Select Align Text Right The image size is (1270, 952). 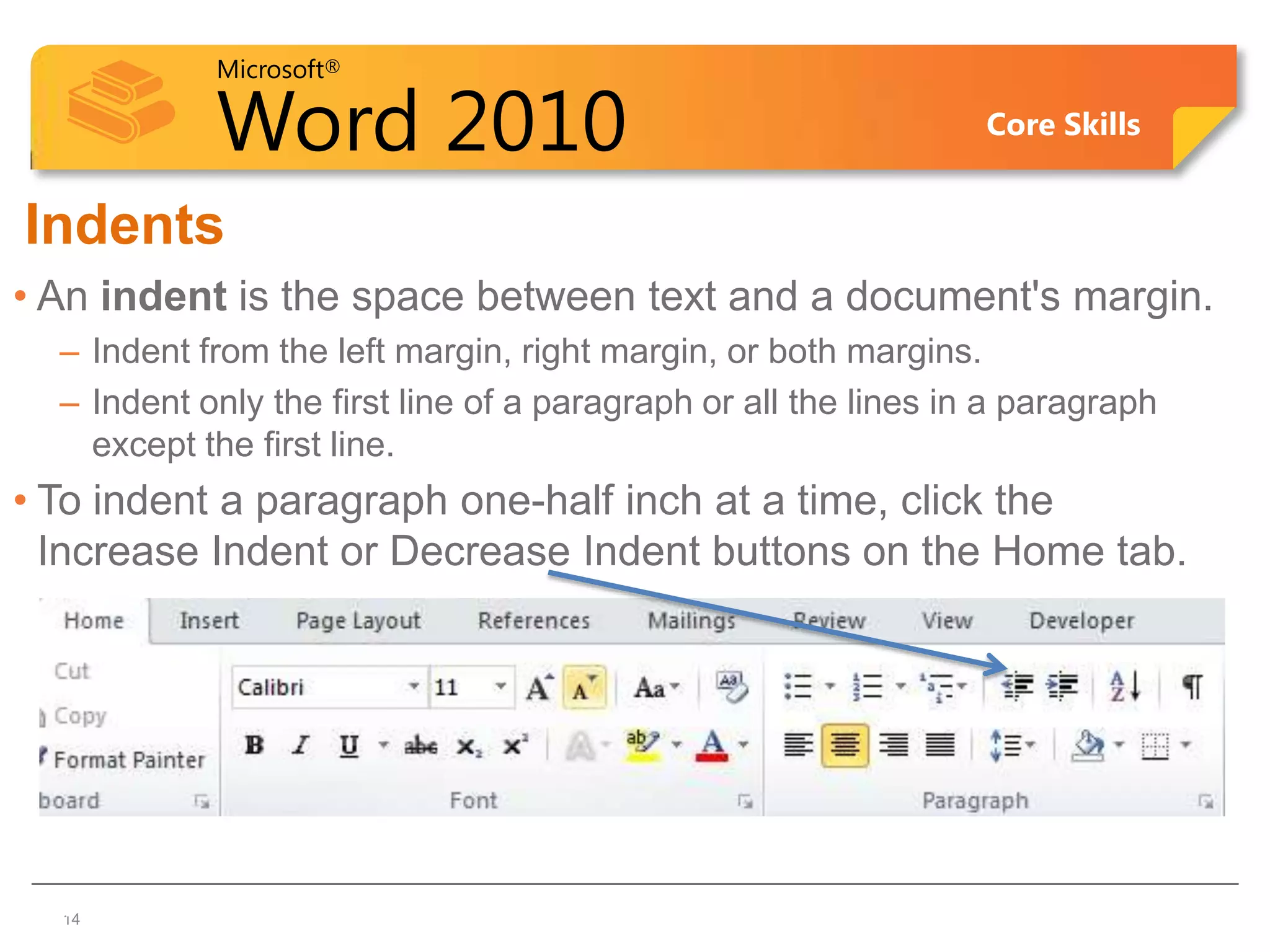pyautogui.click(x=893, y=744)
